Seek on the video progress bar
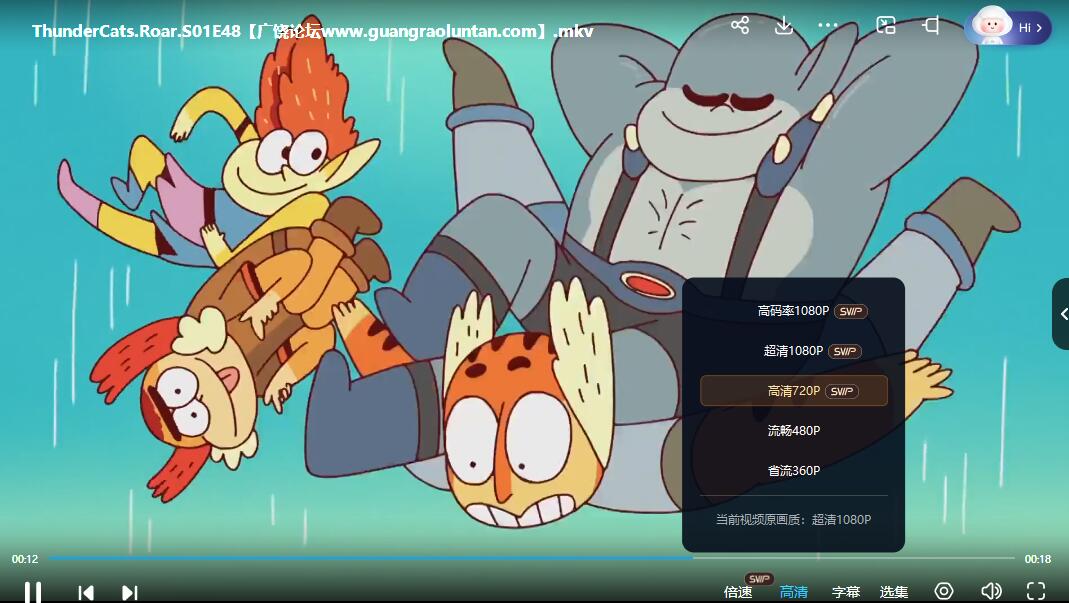This screenshot has height=603, width=1069. coord(532,558)
